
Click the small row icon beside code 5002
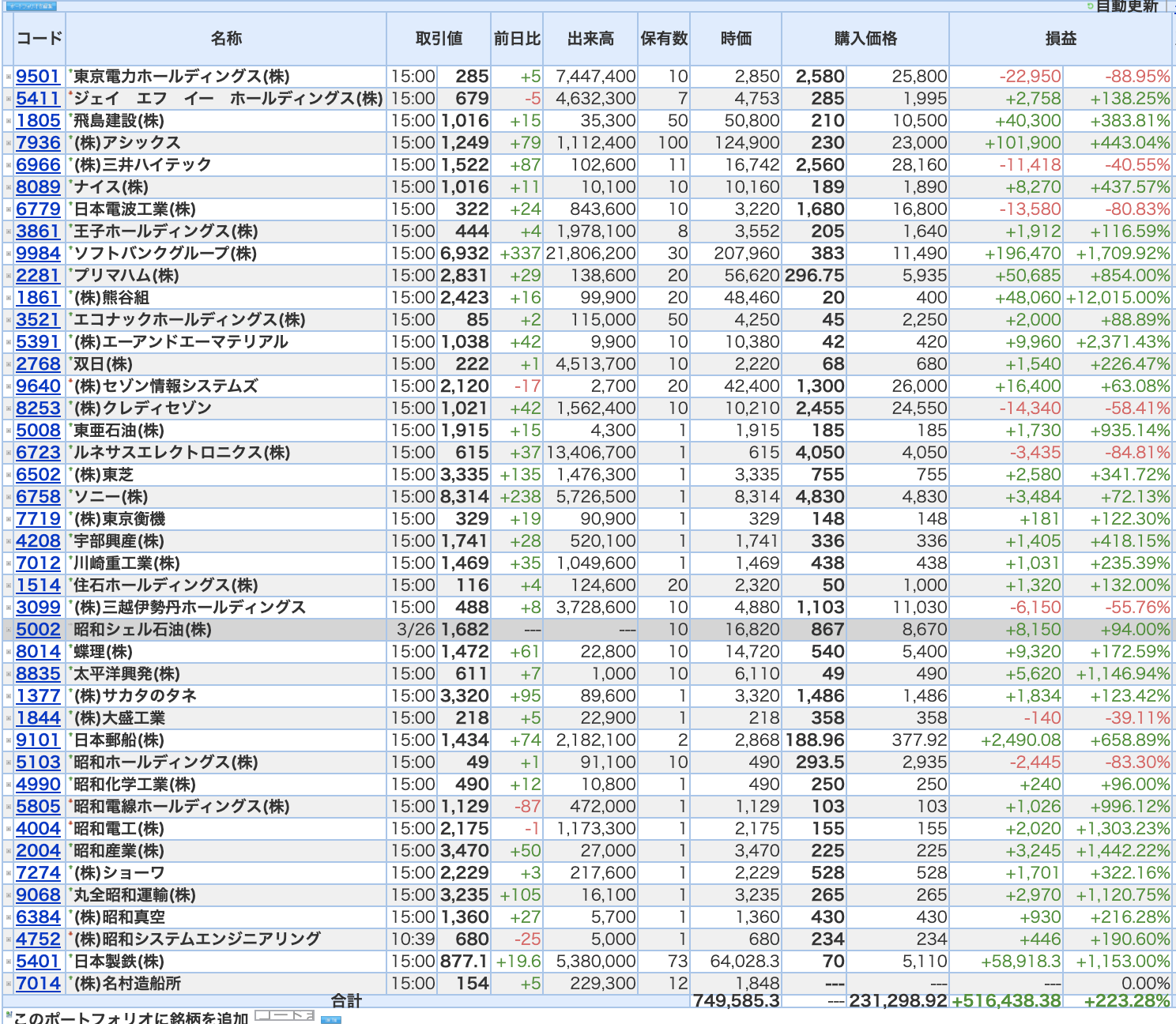pyautogui.click(x=8, y=630)
